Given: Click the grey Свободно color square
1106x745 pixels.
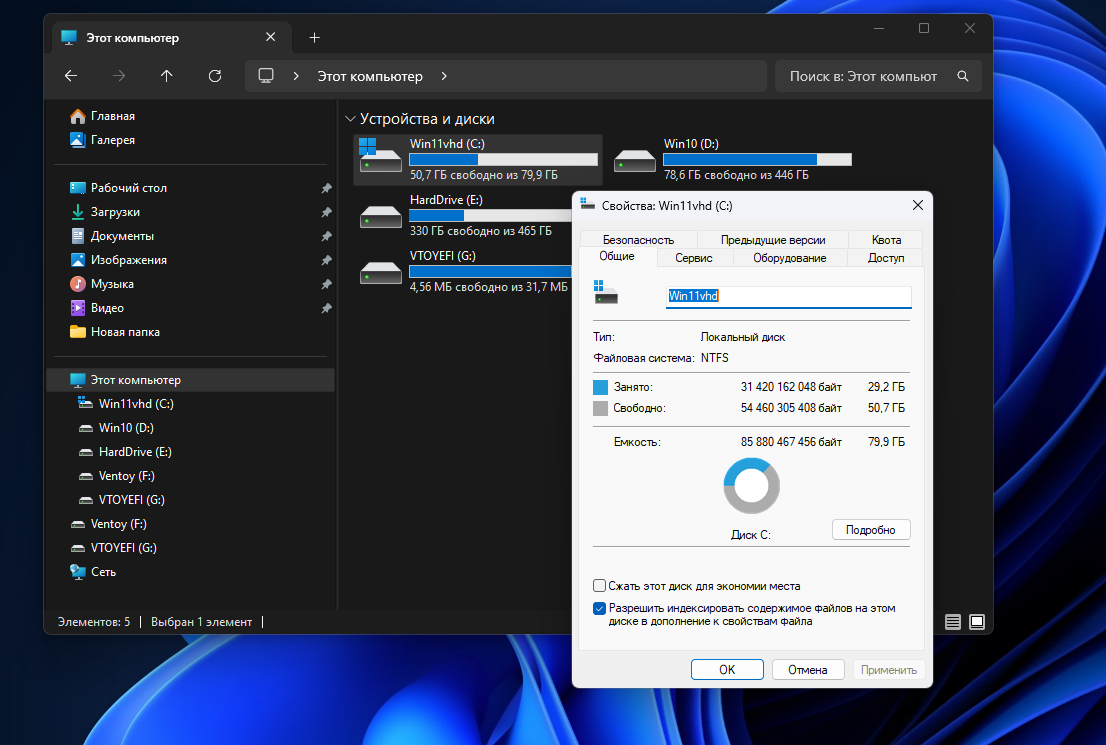Looking at the screenshot, I should click(x=600, y=408).
